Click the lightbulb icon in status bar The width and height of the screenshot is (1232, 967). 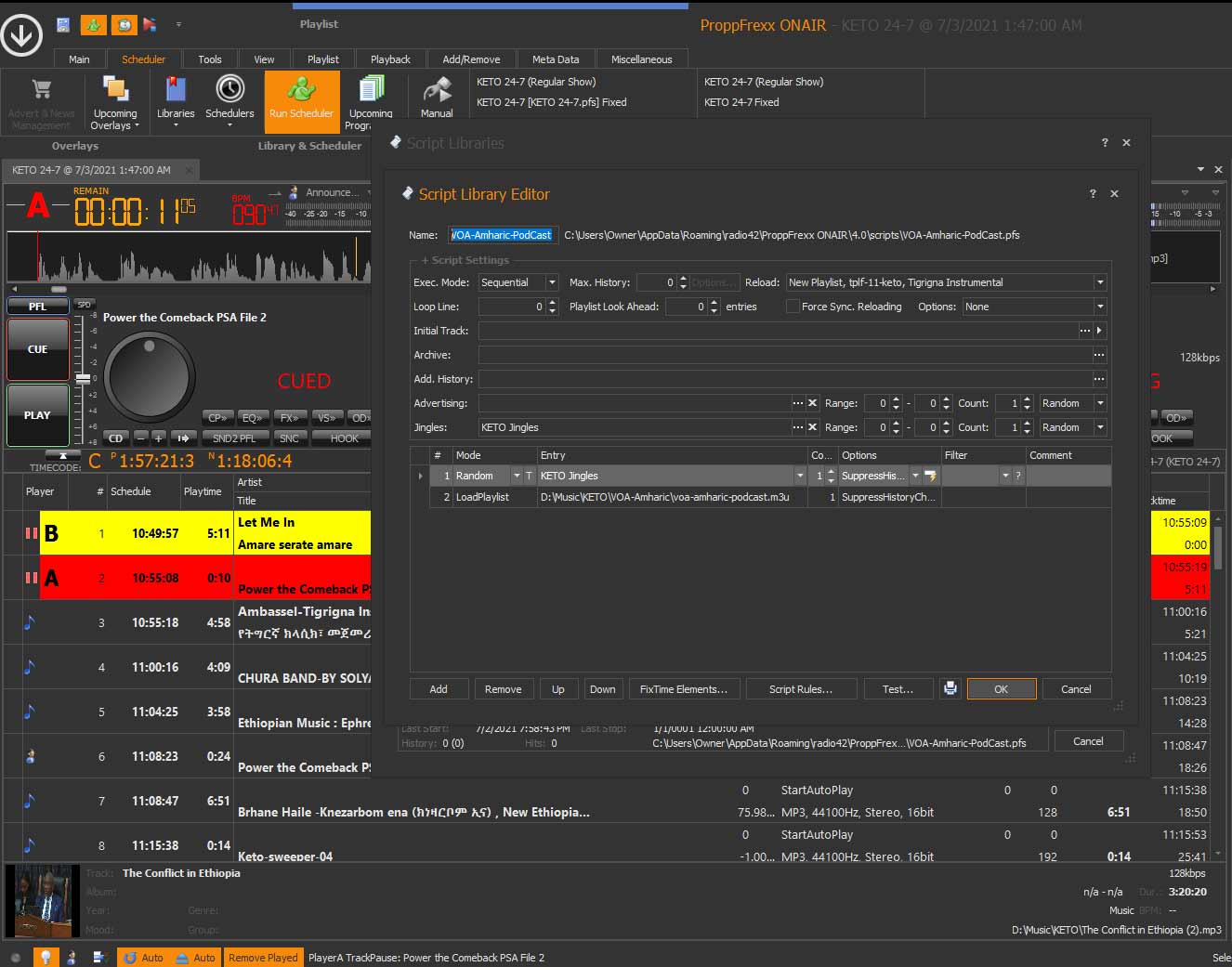coord(45,957)
